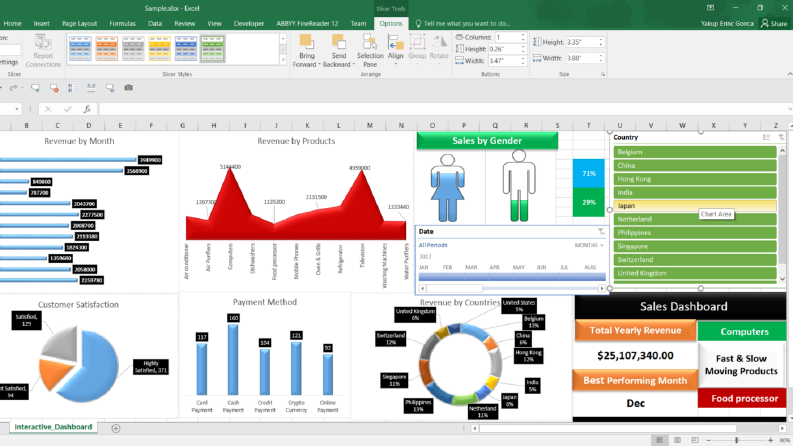Click the delete comment icon in toolbar
Viewport: 793px width, 446px height.
point(54,88)
